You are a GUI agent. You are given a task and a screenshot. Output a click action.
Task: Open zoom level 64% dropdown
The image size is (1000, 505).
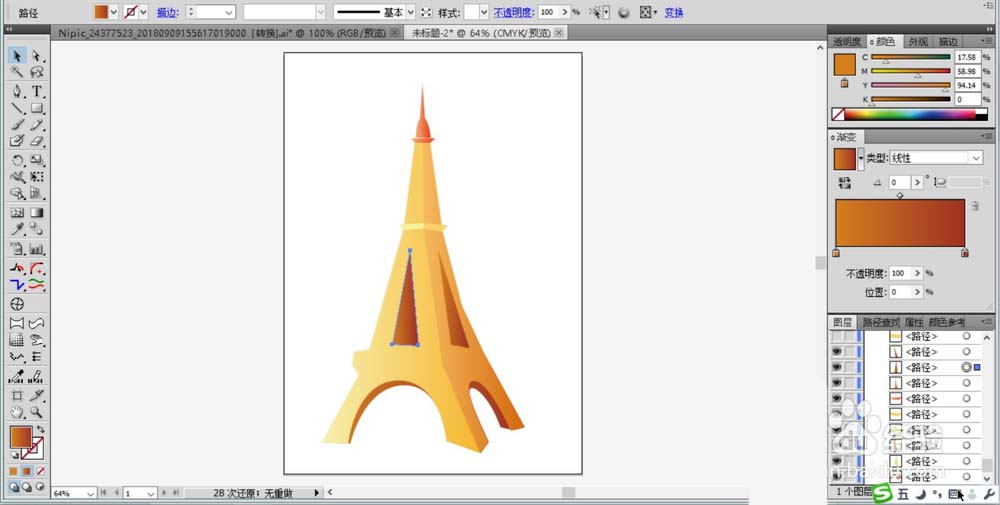tap(90, 493)
